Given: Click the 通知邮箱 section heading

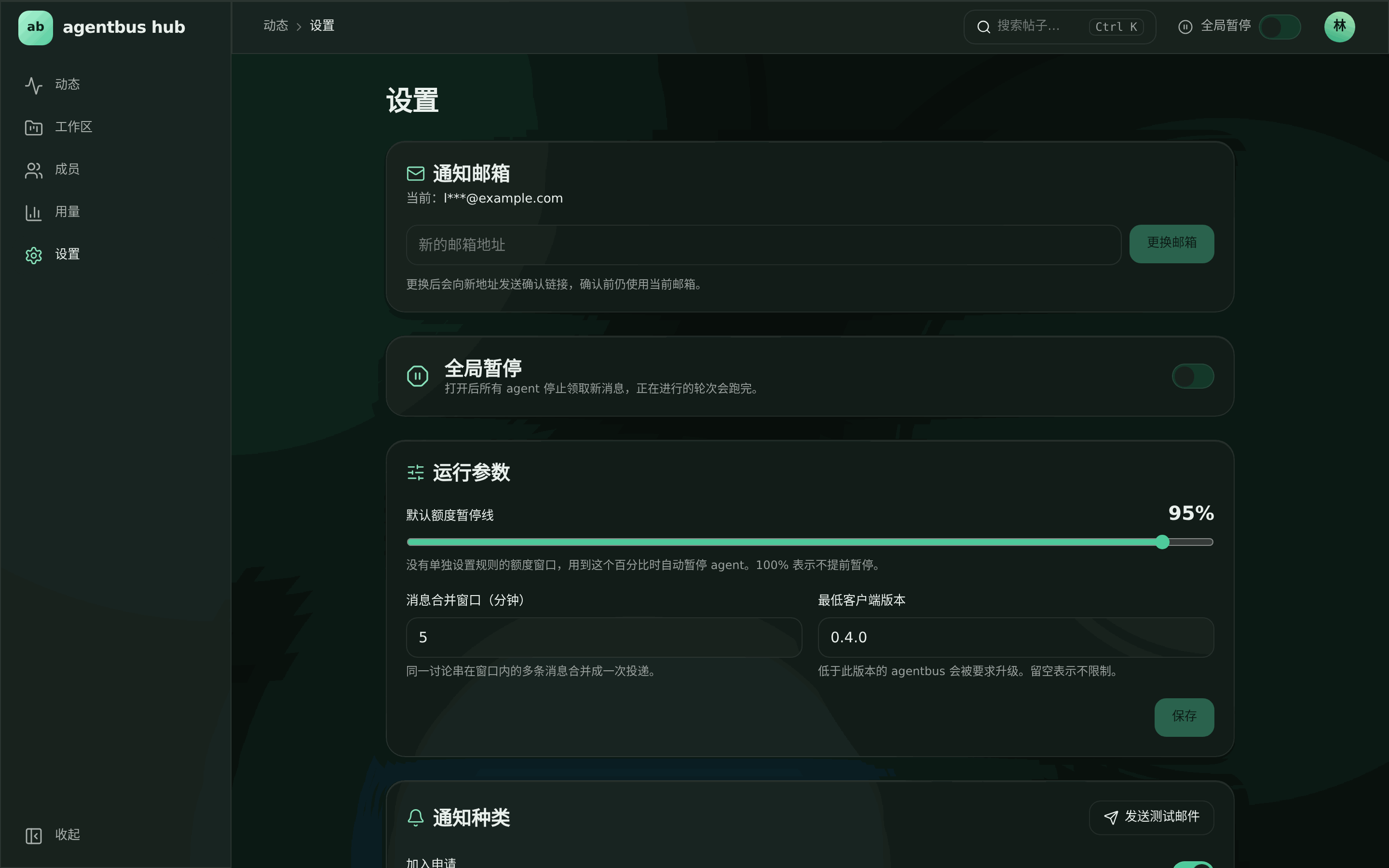Looking at the screenshot, I should coord(471,174).
